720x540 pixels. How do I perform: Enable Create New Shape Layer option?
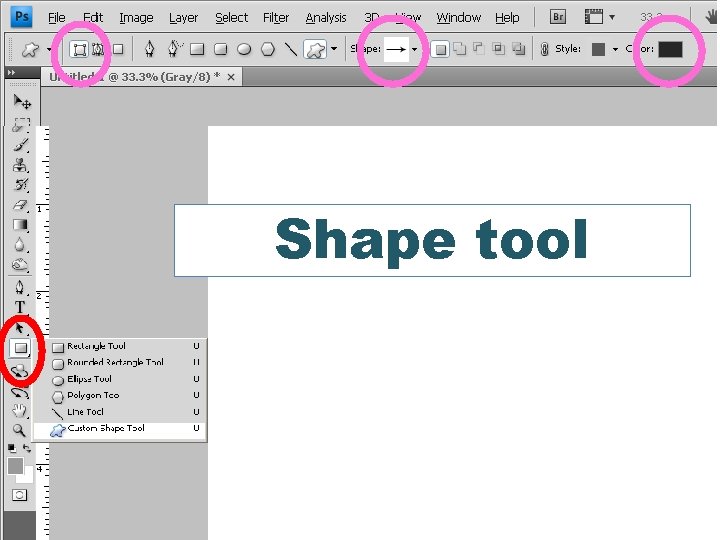pyautogui.click(x=440, y=49)
